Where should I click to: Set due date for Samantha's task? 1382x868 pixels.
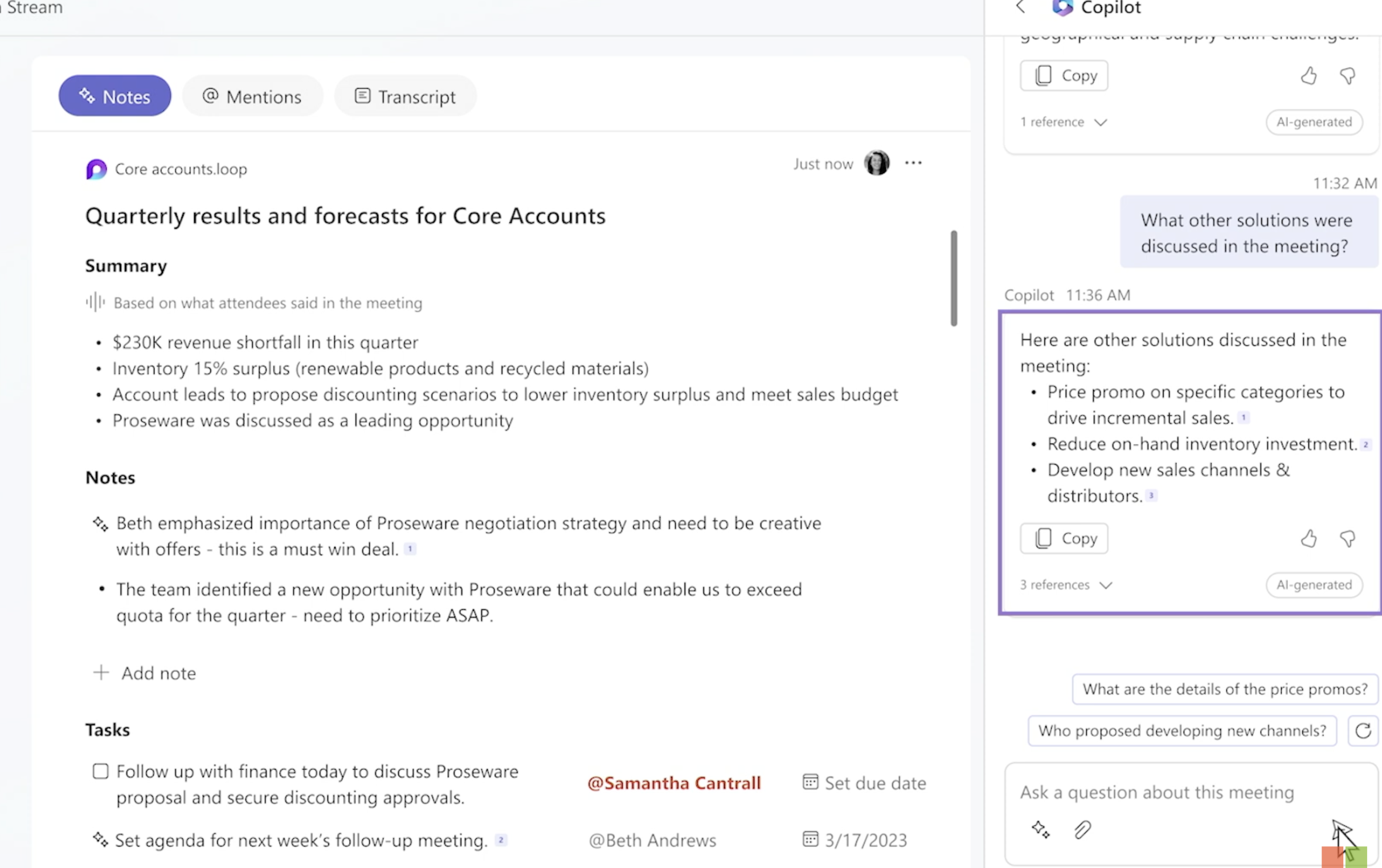[x=864, y=783]
